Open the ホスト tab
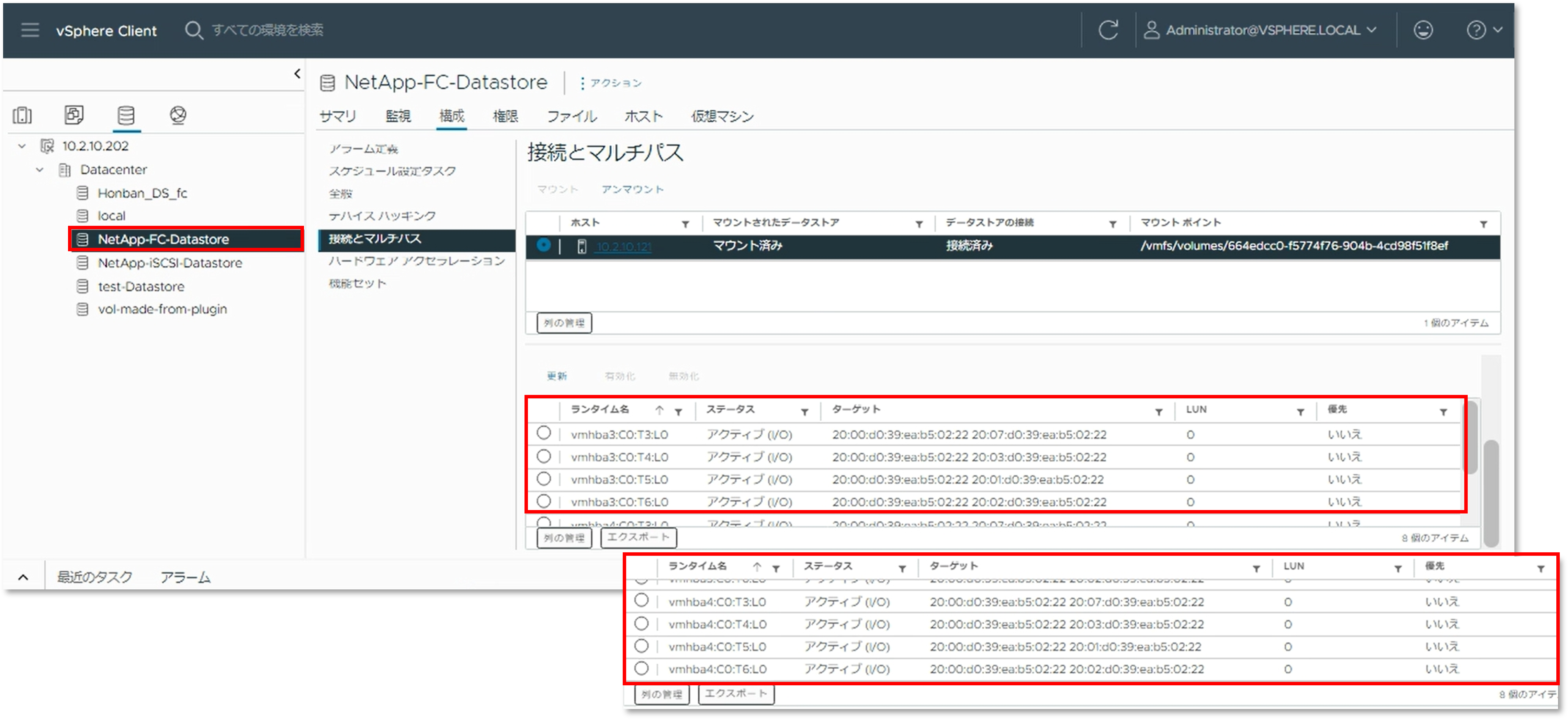The width and height of the screenshot is (1568, 719). 643,116
